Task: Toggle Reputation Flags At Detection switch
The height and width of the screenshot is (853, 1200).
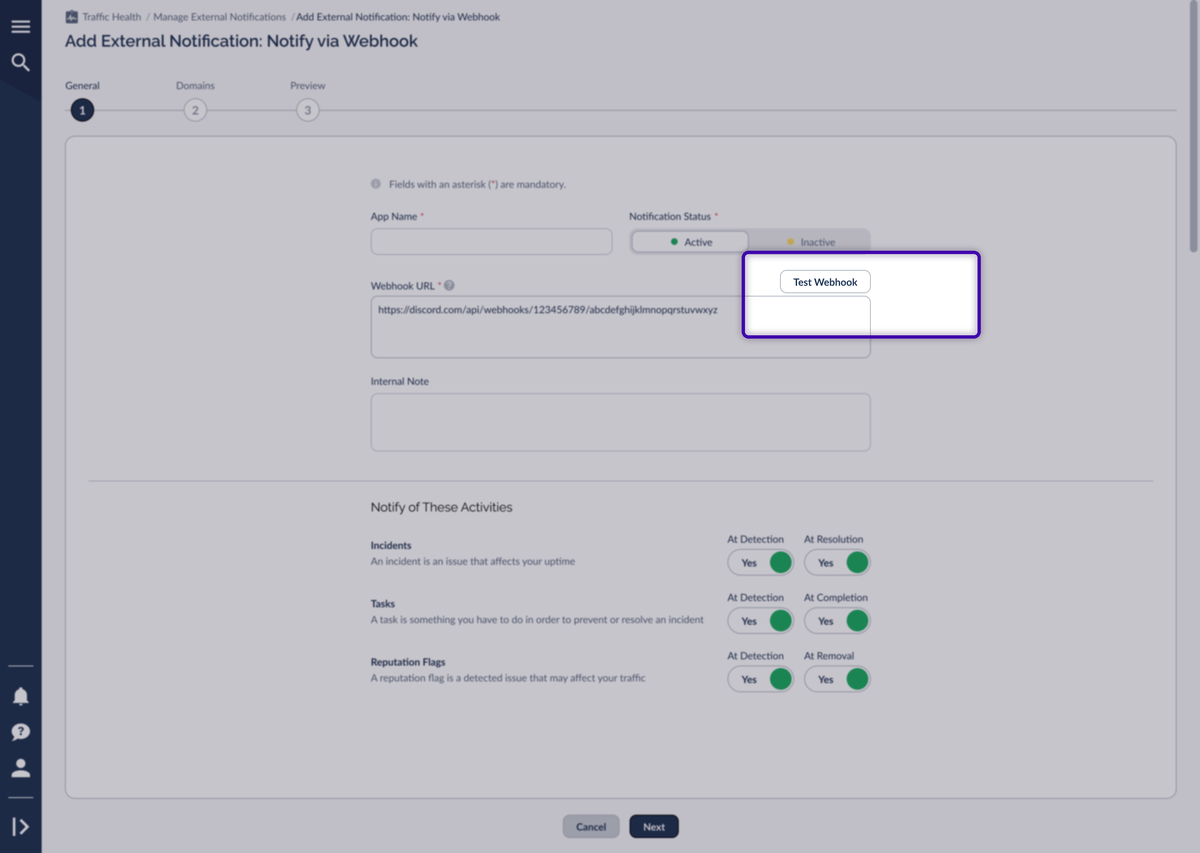Action: (760, 679)
